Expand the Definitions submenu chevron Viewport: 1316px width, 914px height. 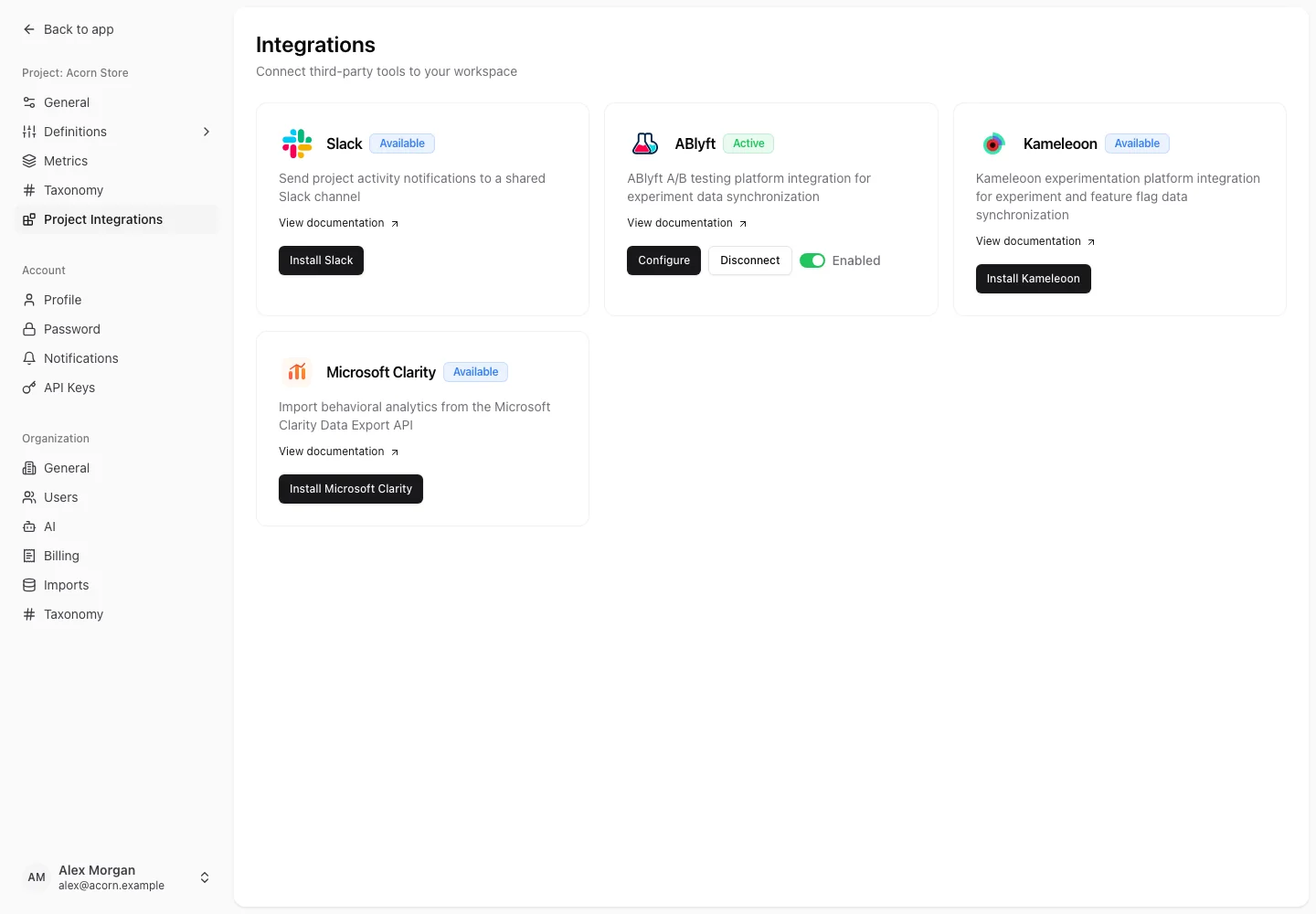pos(207,132)
